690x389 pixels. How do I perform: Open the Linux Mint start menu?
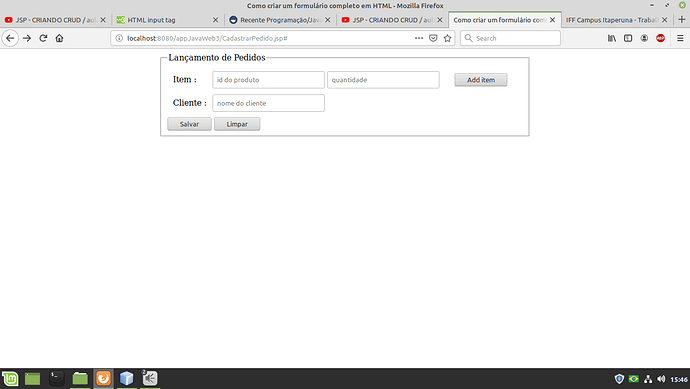point(10,378)
